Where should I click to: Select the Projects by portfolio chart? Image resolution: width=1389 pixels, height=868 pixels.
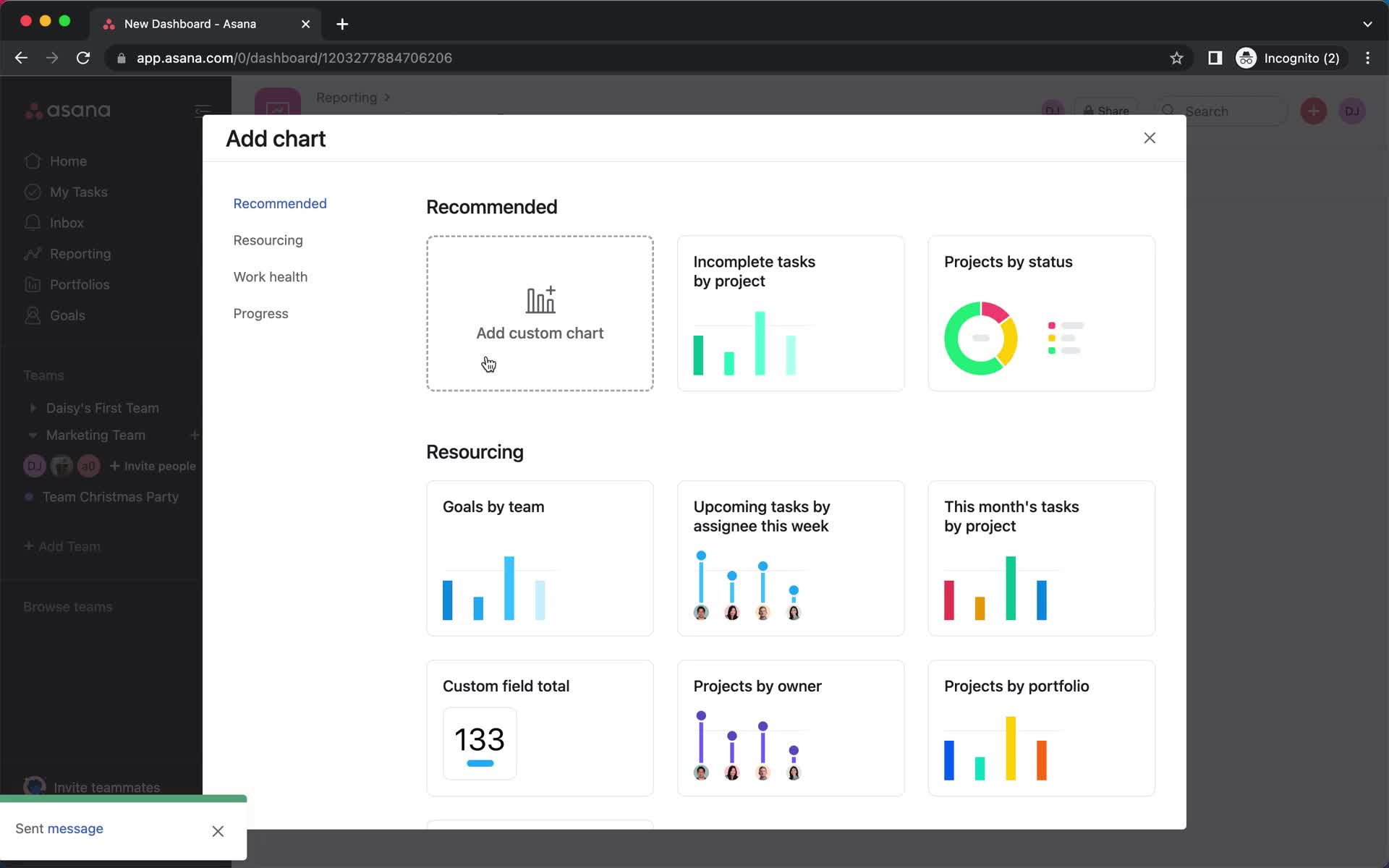click(x=1040, y=727)
